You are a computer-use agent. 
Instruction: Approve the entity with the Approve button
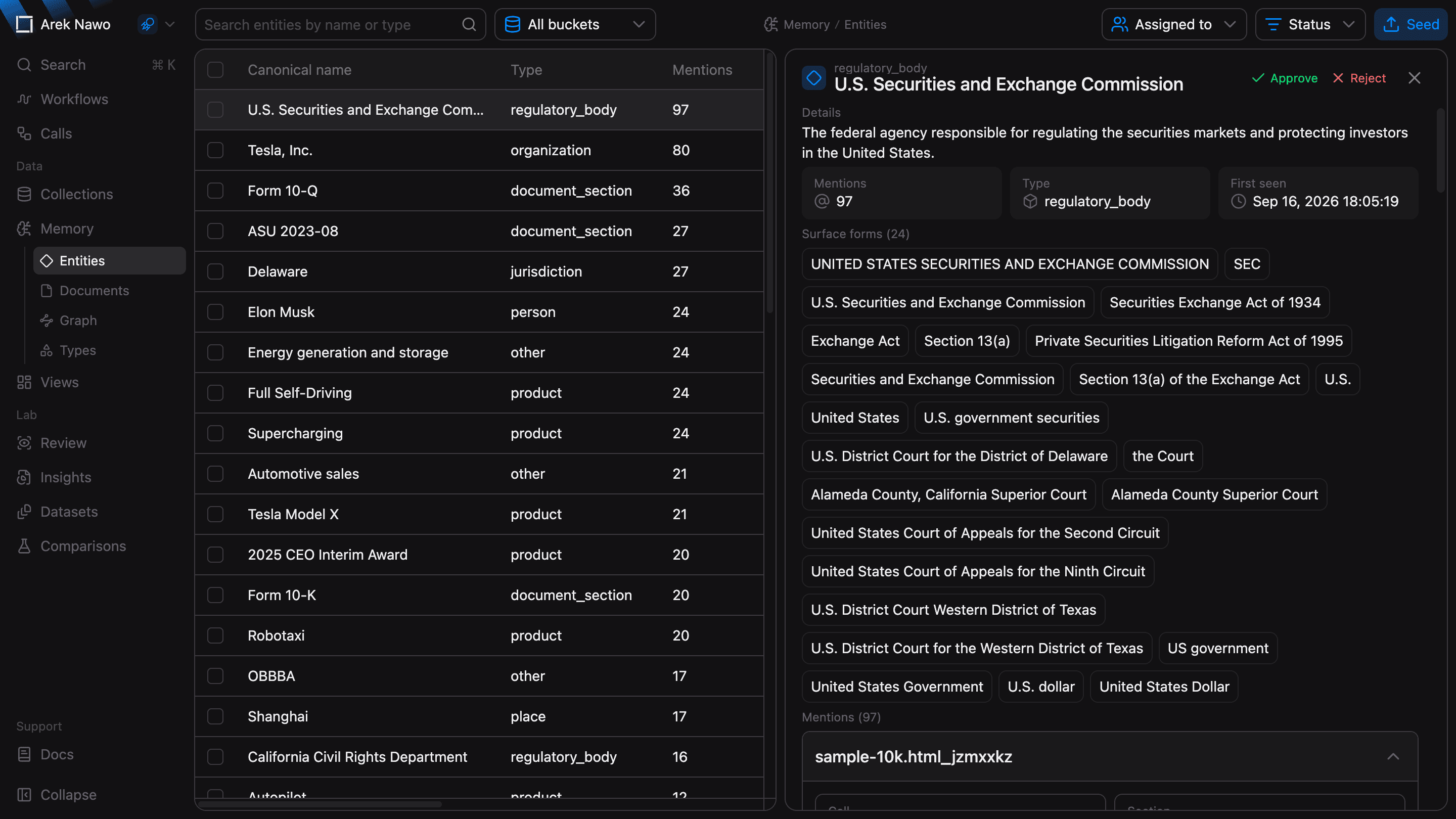1285,78
